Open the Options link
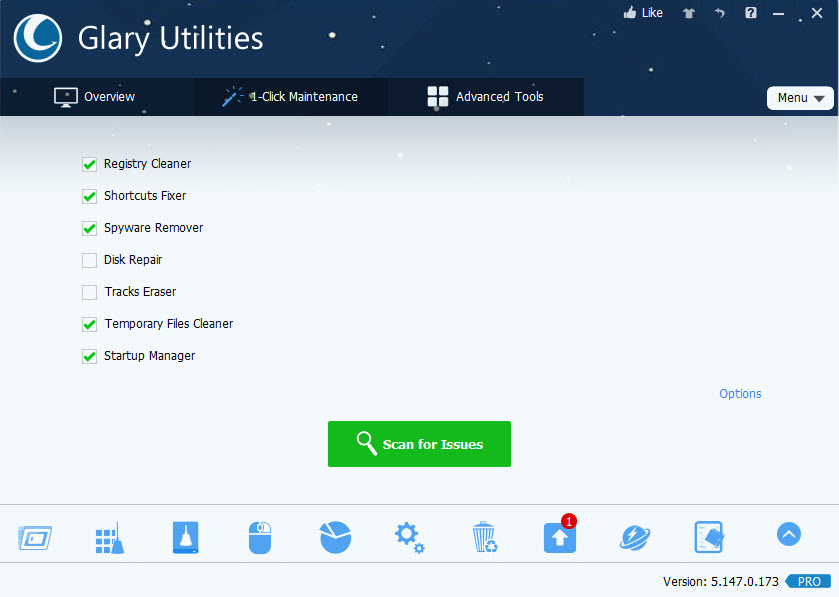This screenshot has height=597, width=839. point(740,394)
